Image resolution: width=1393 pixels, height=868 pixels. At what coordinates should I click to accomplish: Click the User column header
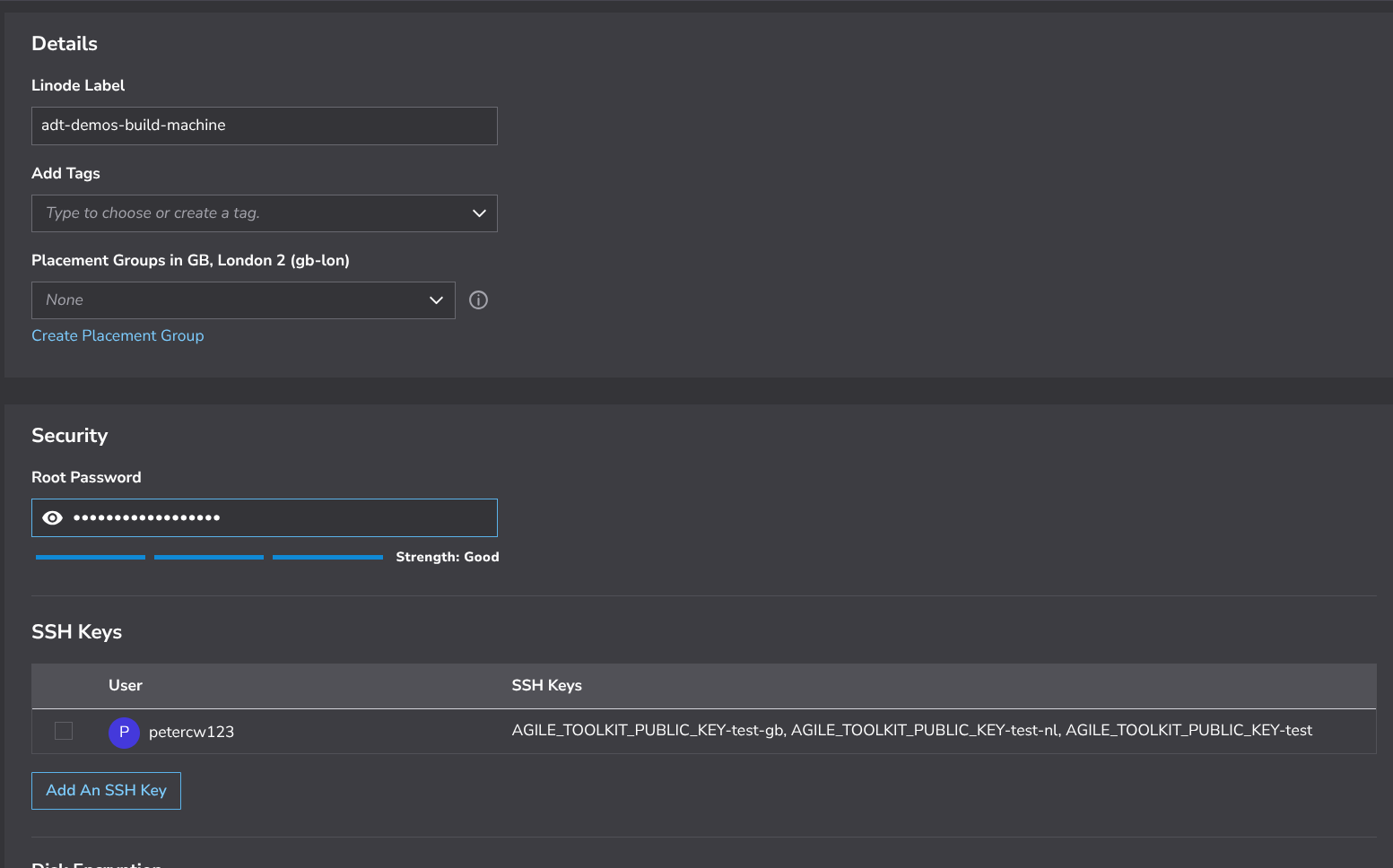pyautogui.click(x=126, y=686)
